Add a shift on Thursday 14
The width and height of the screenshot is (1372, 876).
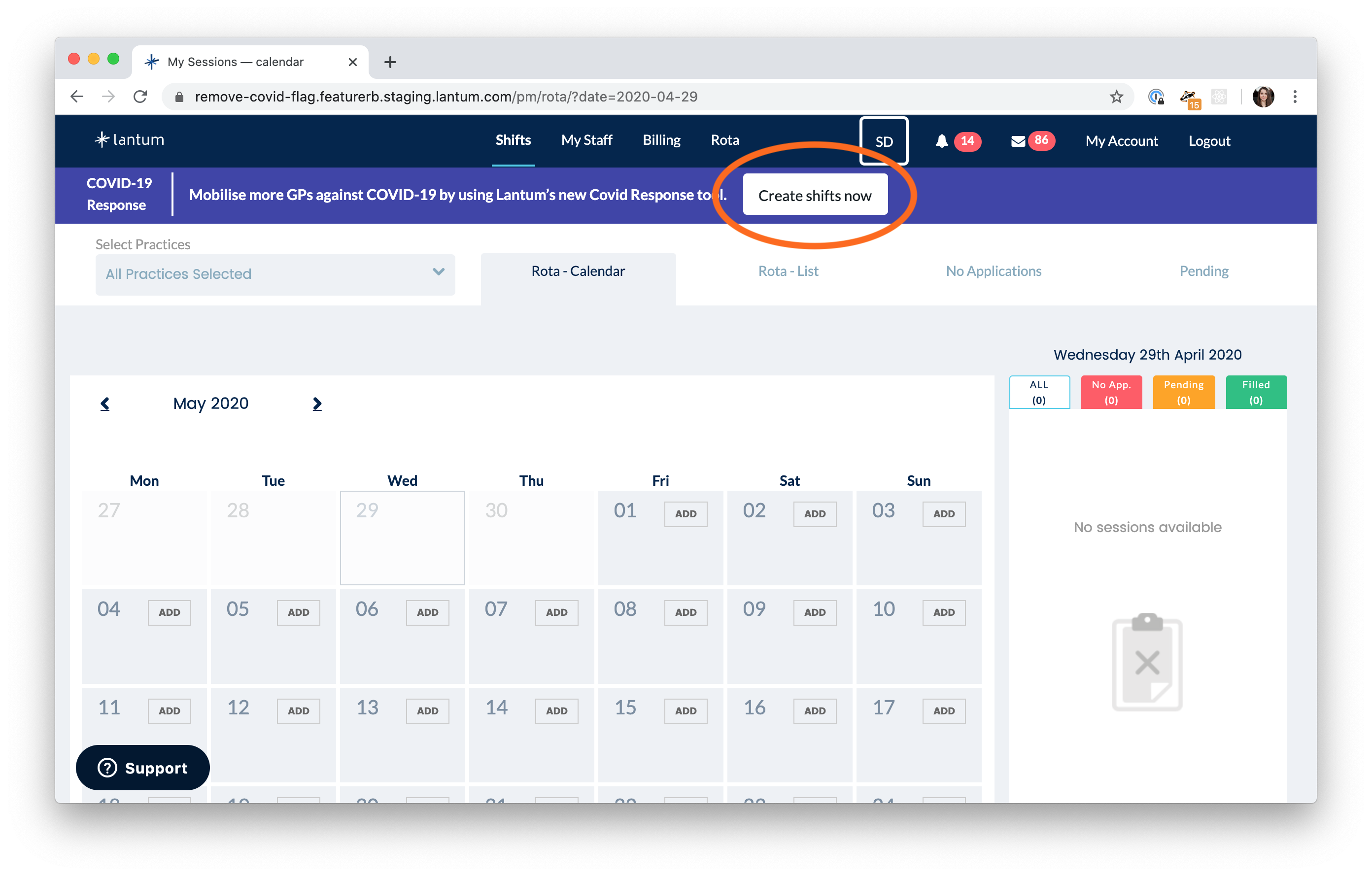pos(557,711)
